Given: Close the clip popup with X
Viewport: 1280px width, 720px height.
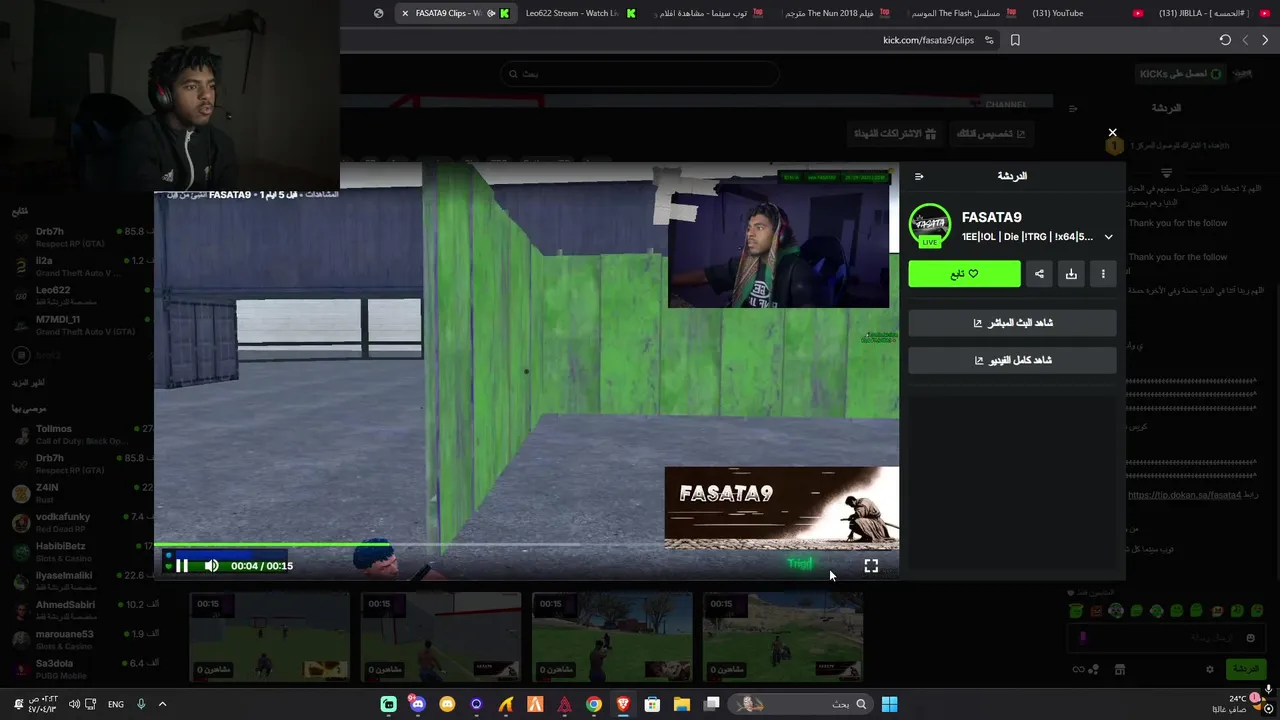Looking at the screenshot, I should pos(1112,132).
